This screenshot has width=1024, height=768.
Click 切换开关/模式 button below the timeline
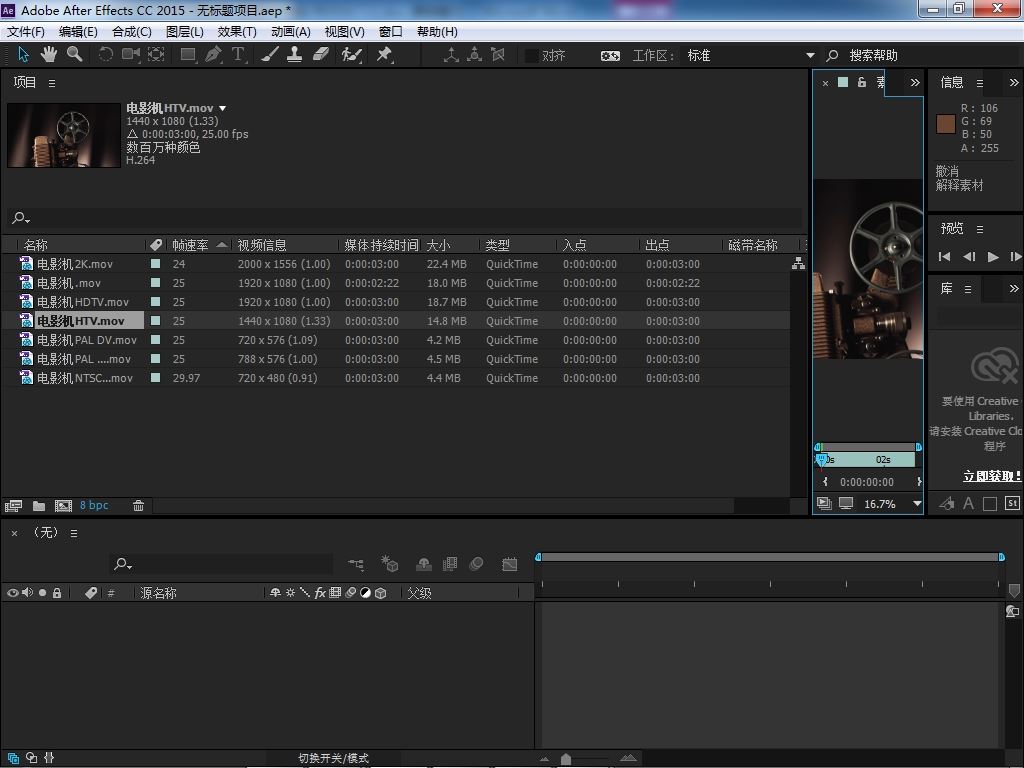pos(333,758)
